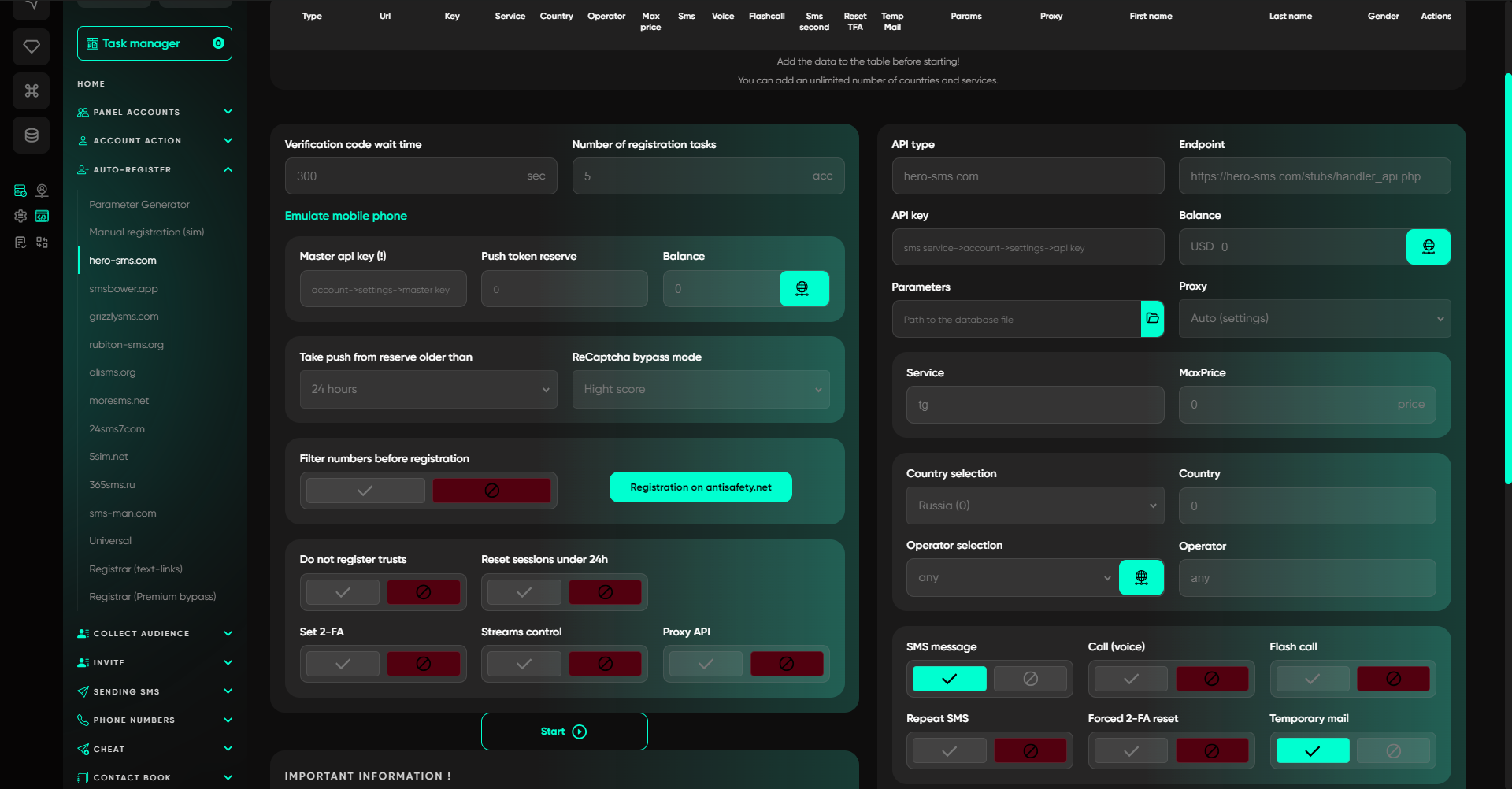Click the diamond icon in left sidebar

(x=31, y=46)
